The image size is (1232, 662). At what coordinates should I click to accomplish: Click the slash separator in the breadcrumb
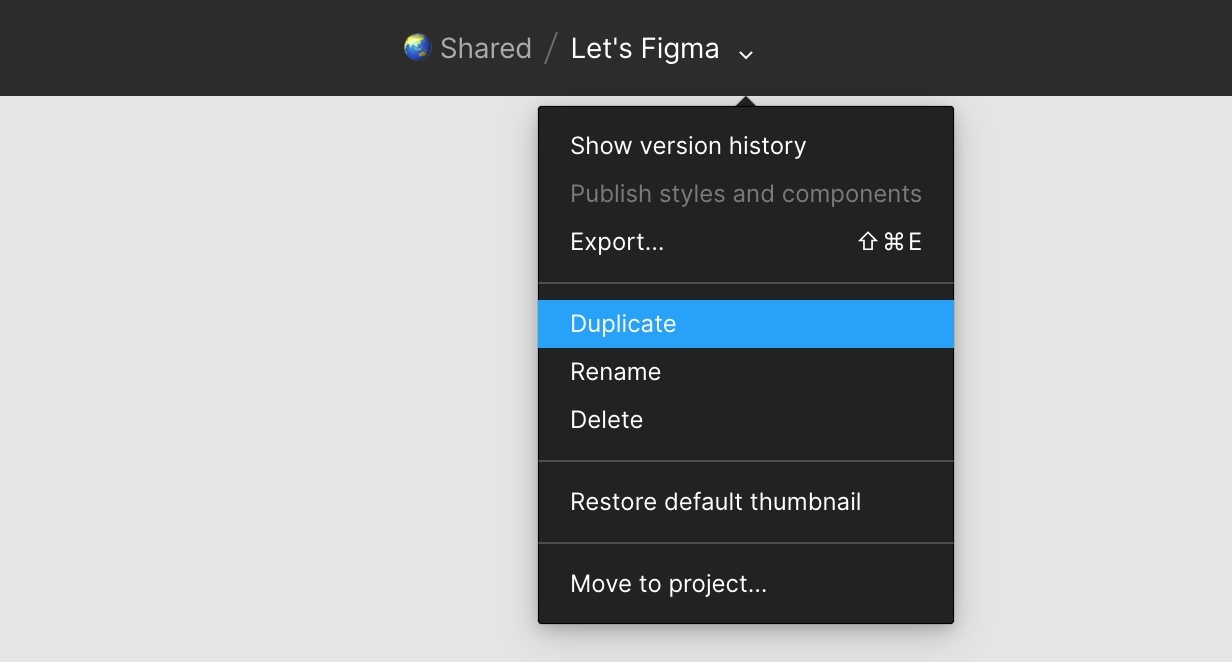pos(551,48)
